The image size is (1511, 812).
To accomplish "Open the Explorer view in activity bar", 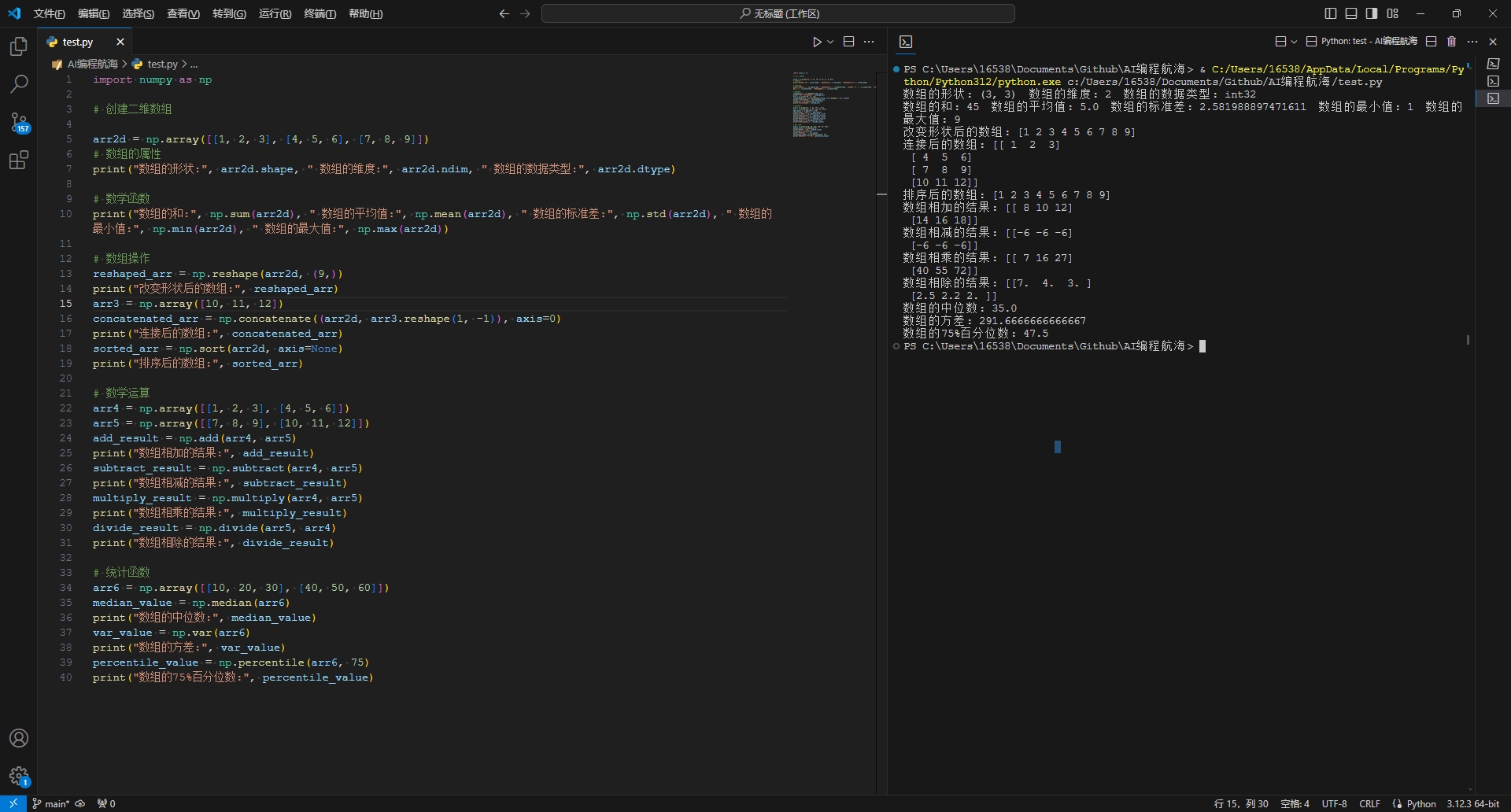I will tap(18, 46).
